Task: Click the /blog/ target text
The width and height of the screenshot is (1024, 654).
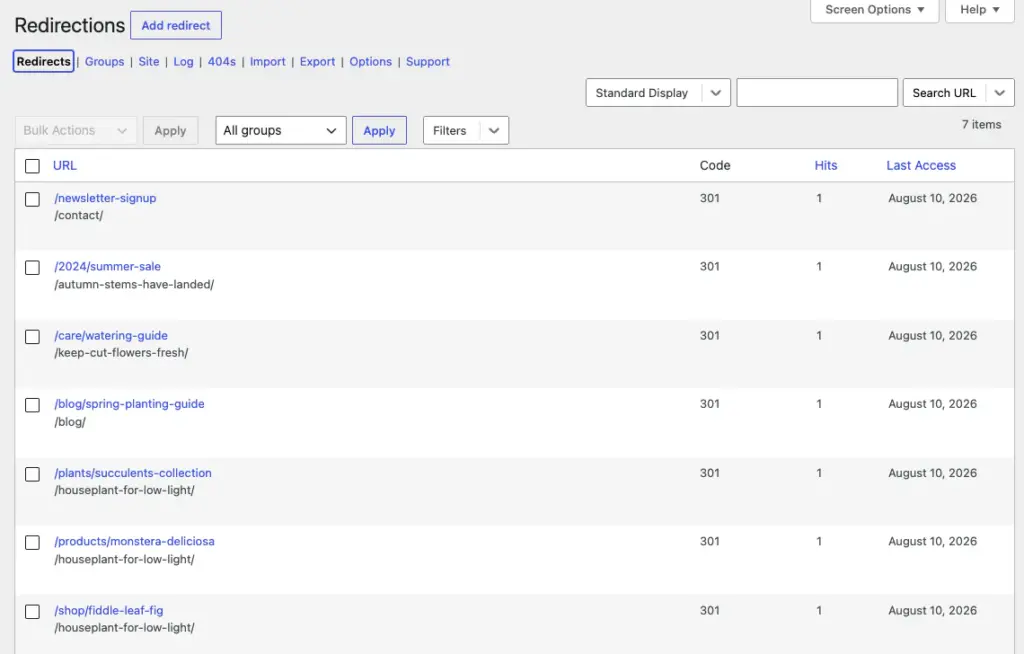Action: point(70,421)
